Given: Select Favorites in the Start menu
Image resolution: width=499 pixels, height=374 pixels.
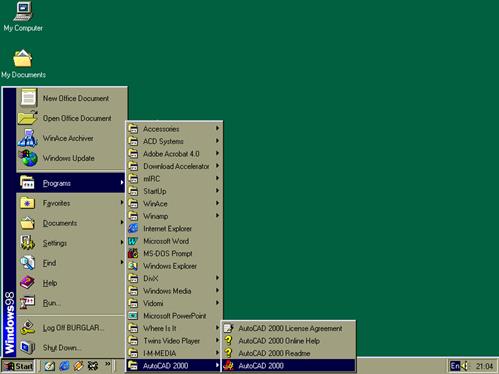Looking at the screenshot, I should tap(71, 203).
